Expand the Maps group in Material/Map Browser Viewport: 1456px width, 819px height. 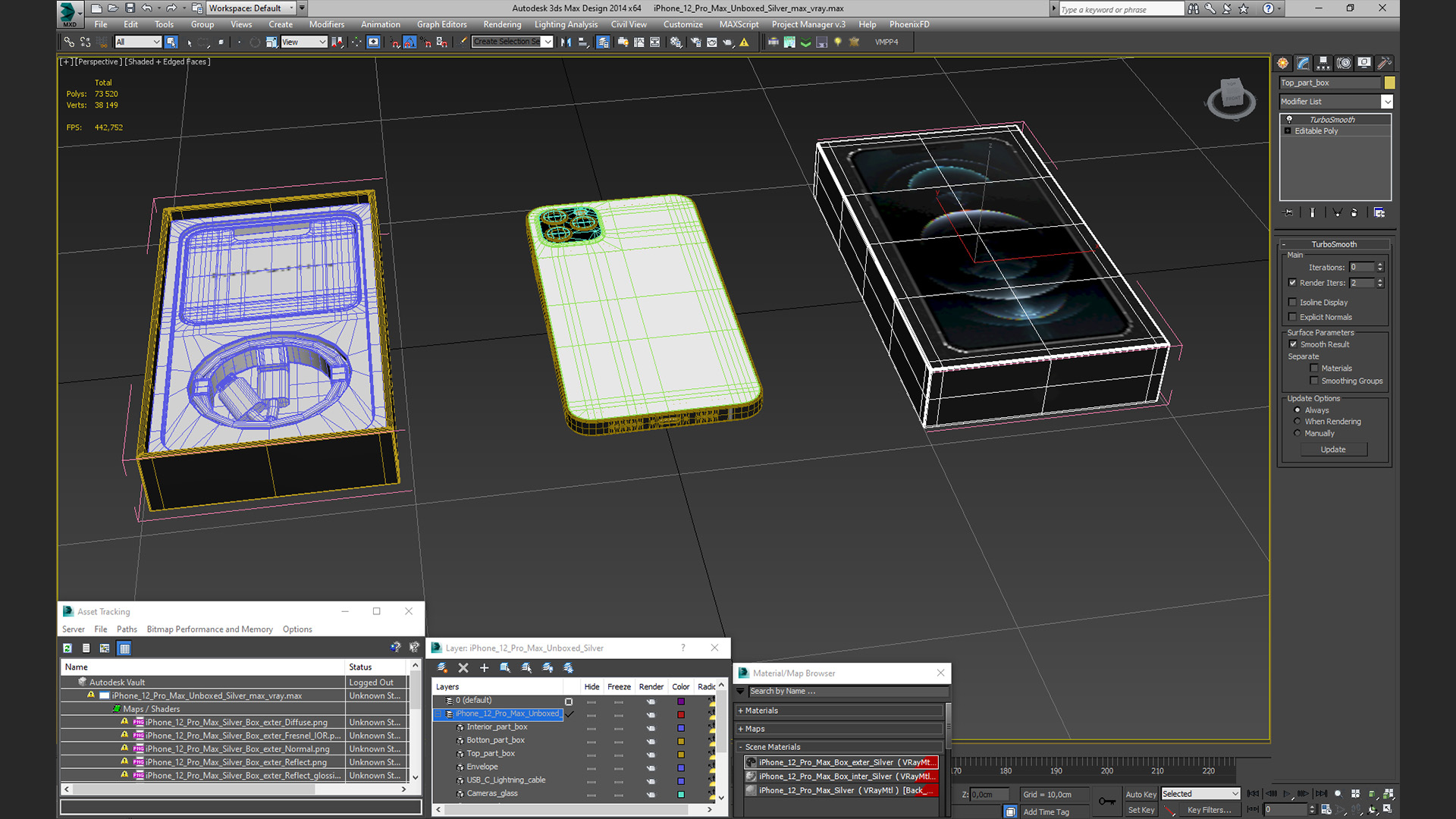741,730
